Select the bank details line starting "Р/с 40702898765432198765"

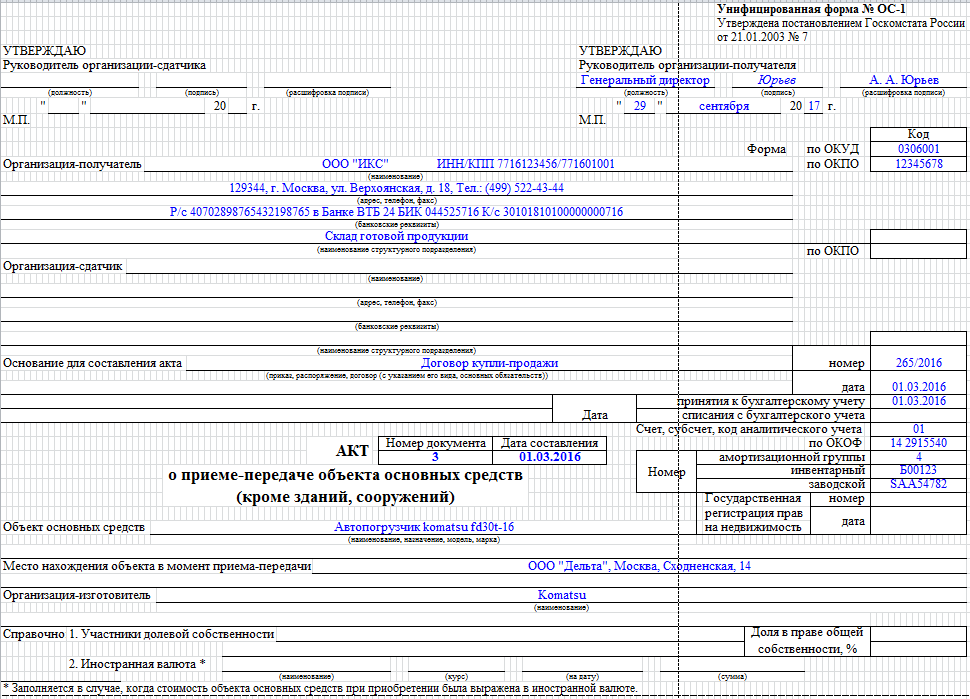point(397,212)
